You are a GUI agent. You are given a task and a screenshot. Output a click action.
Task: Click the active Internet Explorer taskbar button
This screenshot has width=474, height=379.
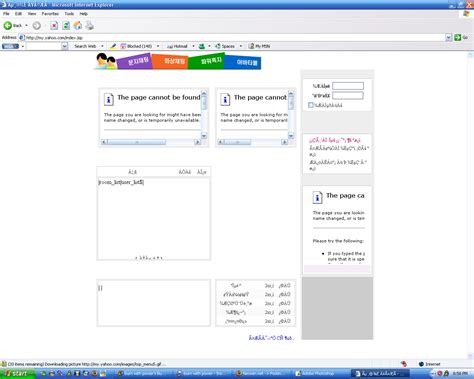380,373
